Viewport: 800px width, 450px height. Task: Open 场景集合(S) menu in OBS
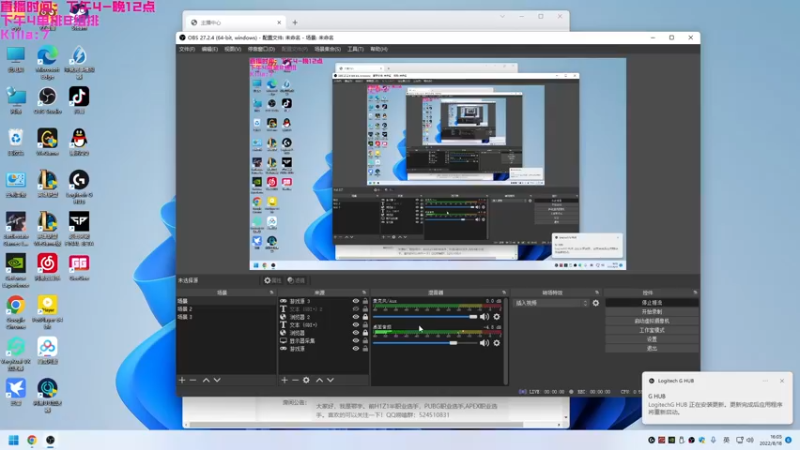click(x=328, y=49)
